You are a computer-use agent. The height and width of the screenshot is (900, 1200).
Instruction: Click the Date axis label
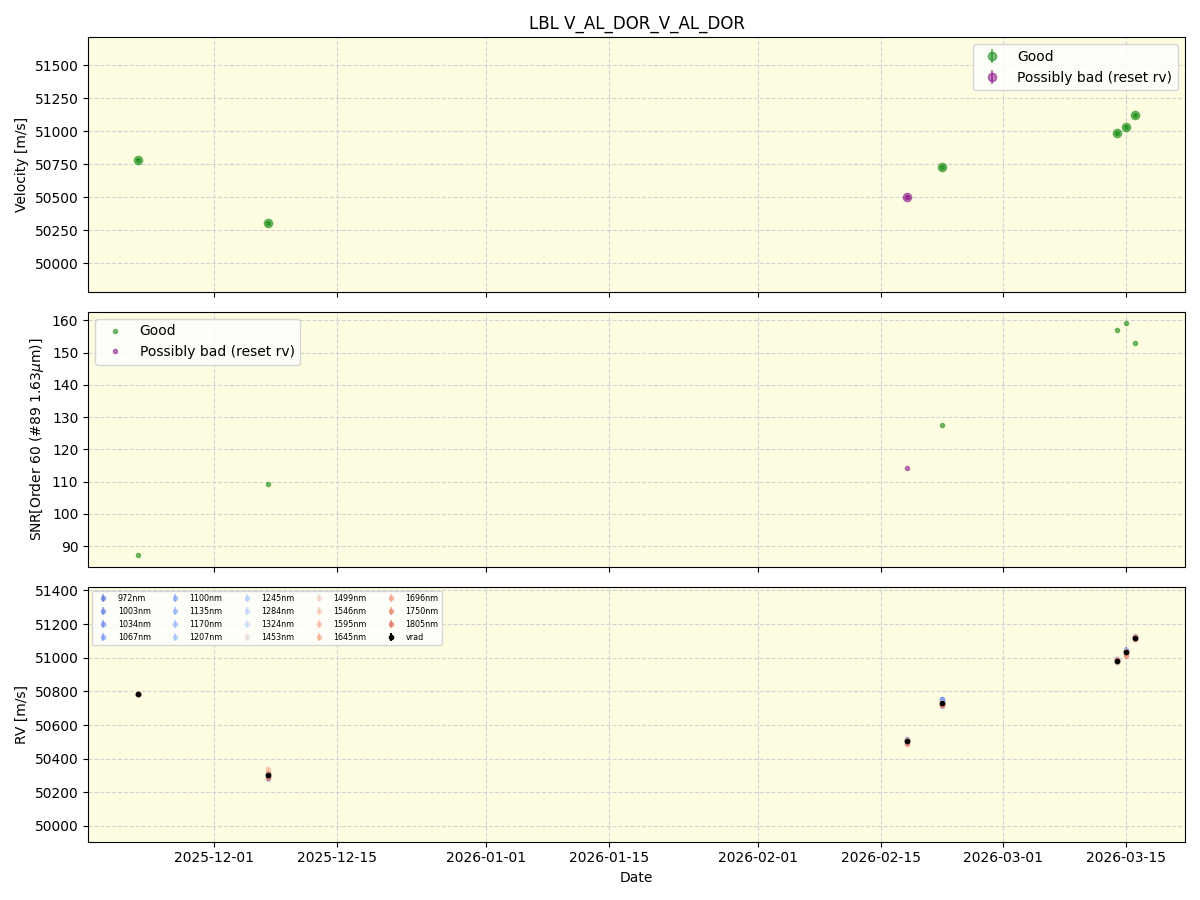click(636, 877)
